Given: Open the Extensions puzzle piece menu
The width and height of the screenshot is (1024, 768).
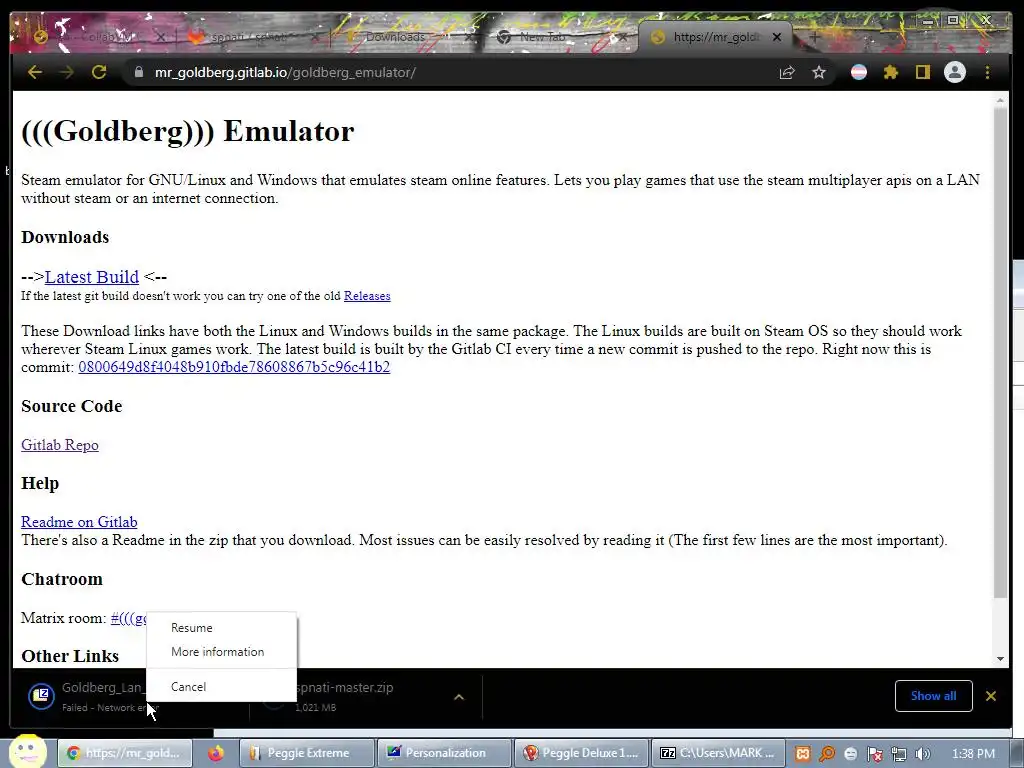Looking at the screenshot, I should (x=891, y=72).
